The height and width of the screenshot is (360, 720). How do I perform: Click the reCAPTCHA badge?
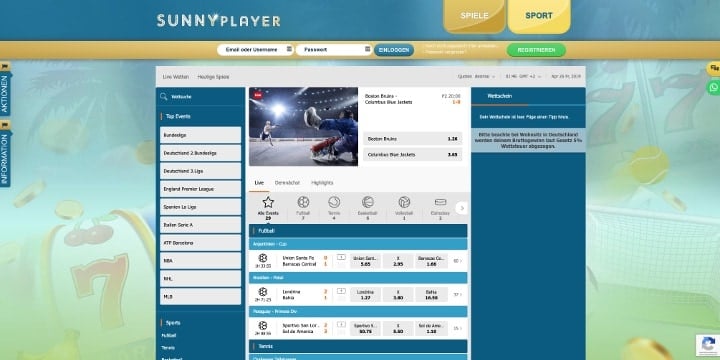[x=708, y=345]
